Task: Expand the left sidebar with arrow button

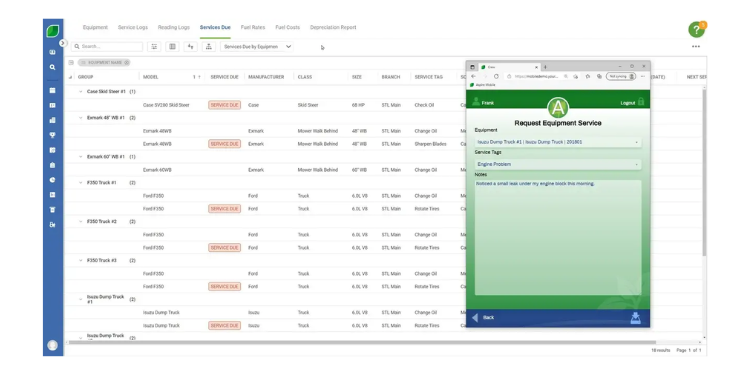Action: click(63, 43)
